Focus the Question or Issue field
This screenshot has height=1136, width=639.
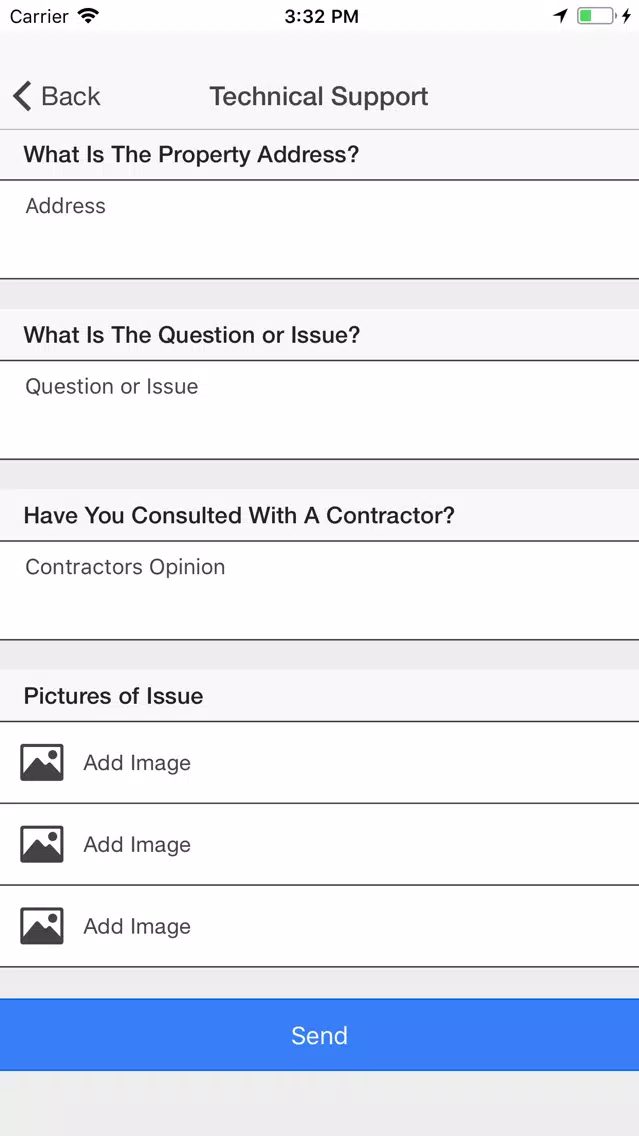point(320,409)
